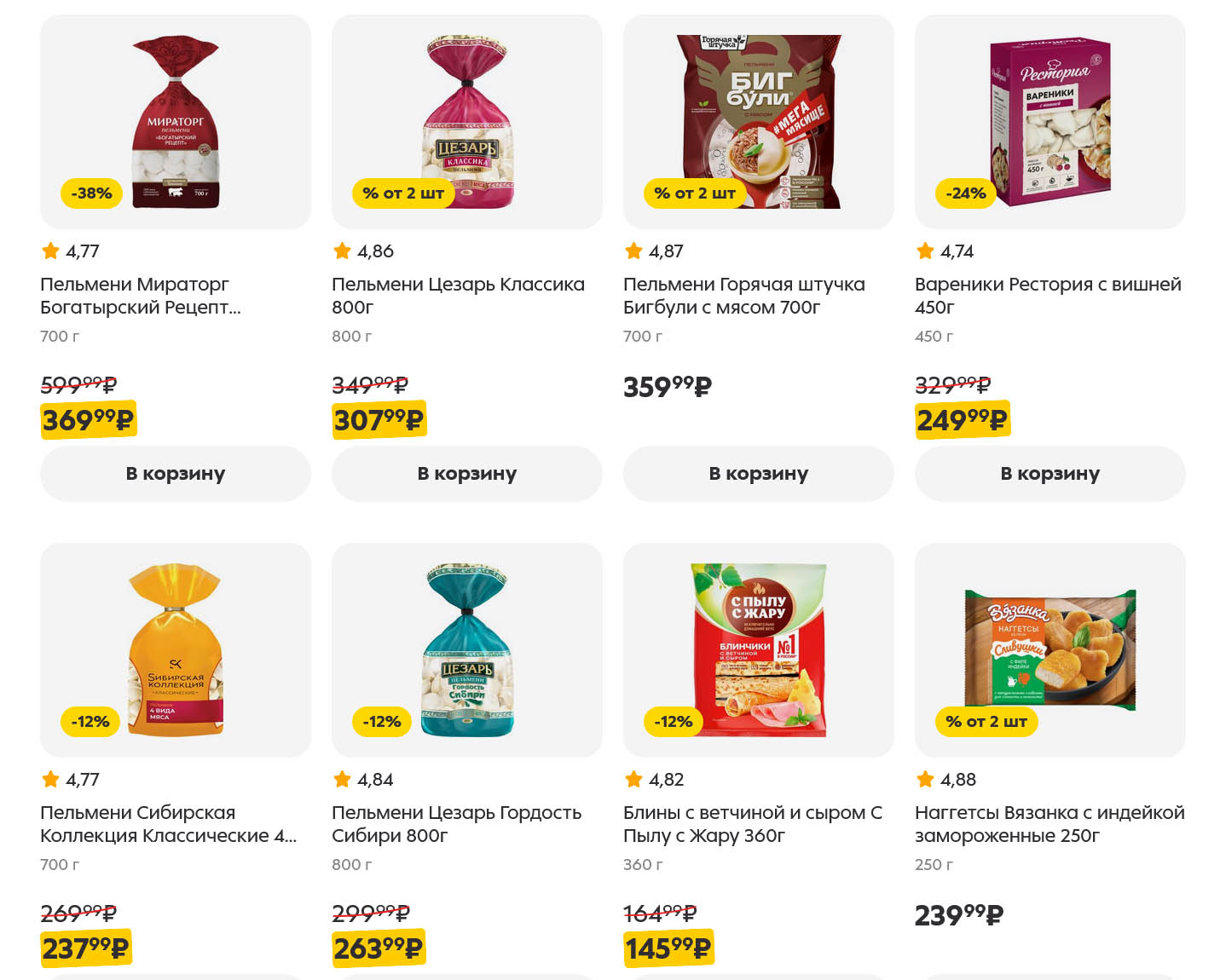Click the -38% discount badge

(x=91, y=193)
